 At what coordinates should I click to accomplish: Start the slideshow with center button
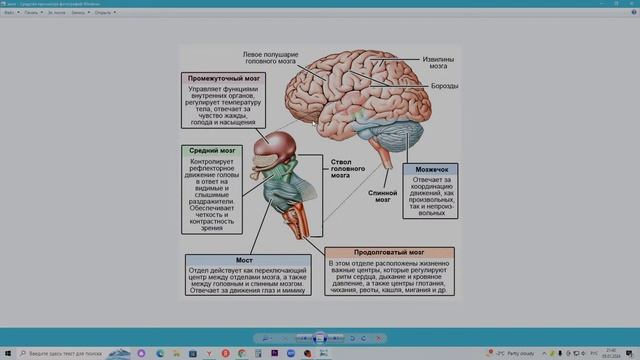(x=320, y=338)
